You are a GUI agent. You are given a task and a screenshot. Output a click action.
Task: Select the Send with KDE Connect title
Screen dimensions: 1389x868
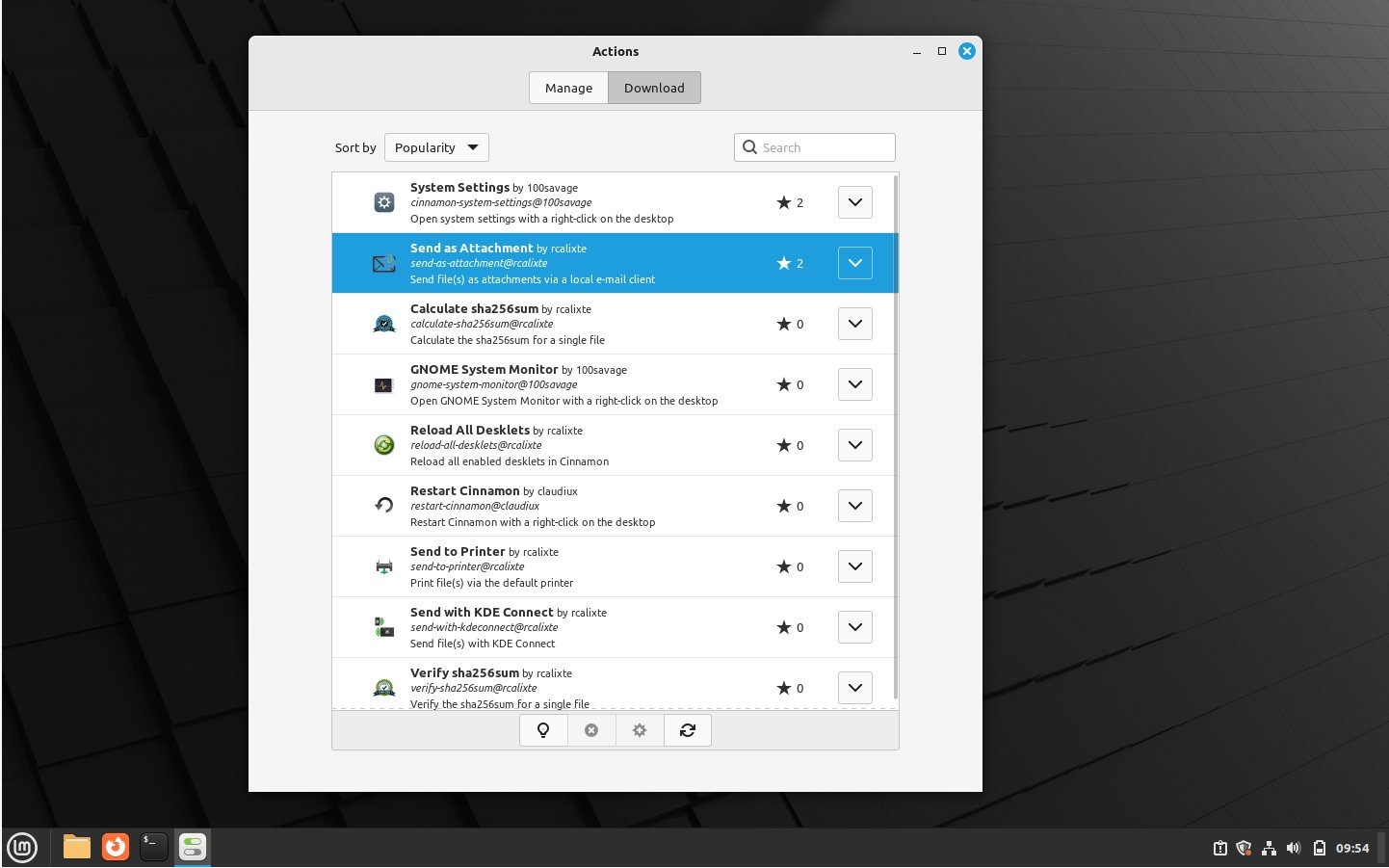point(482,612)
